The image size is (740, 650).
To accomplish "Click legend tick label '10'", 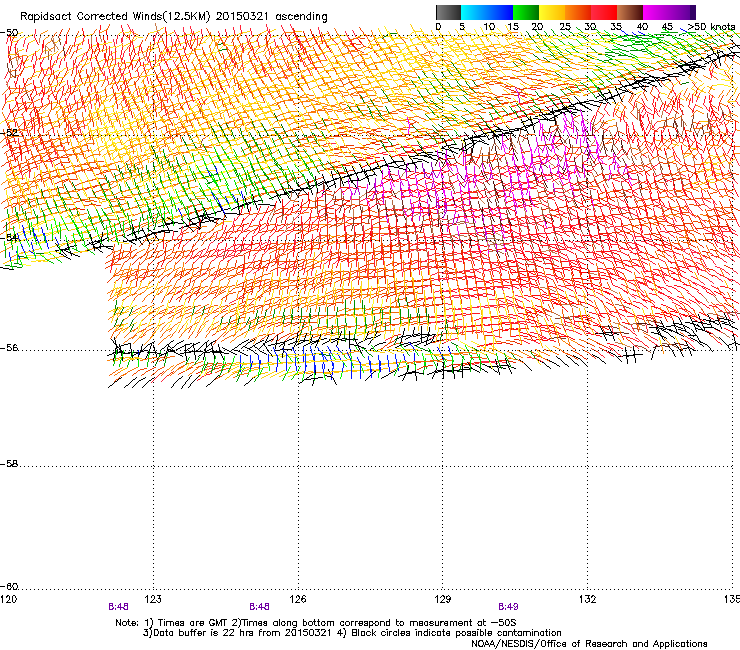I will [489, 27].
